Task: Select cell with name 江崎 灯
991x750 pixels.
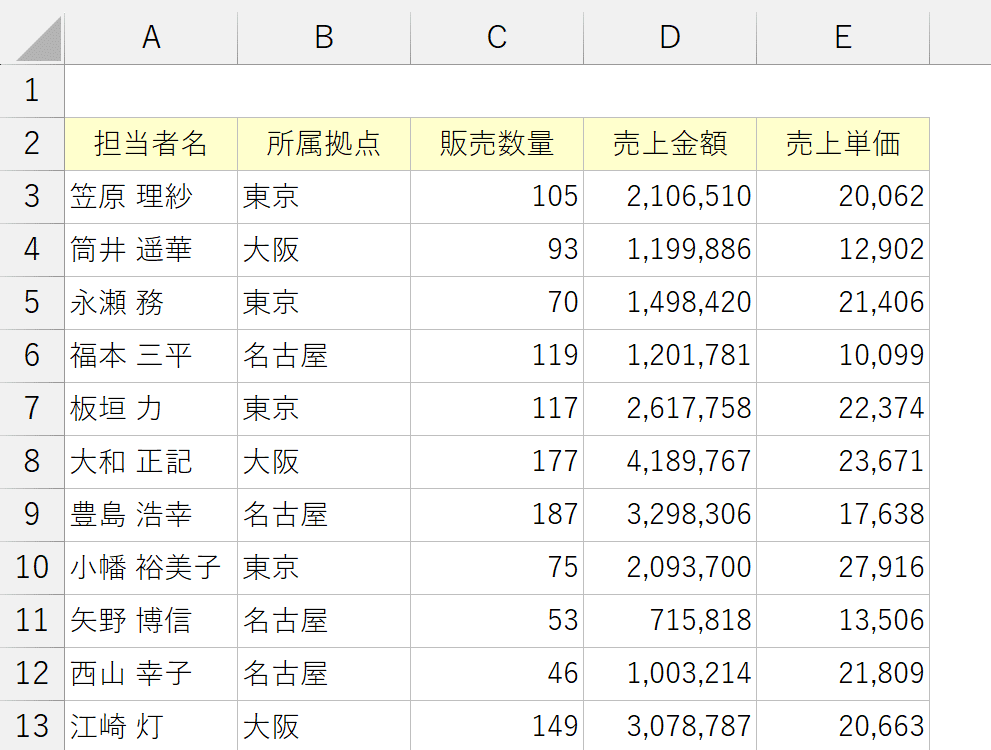Action: (151, 726)
